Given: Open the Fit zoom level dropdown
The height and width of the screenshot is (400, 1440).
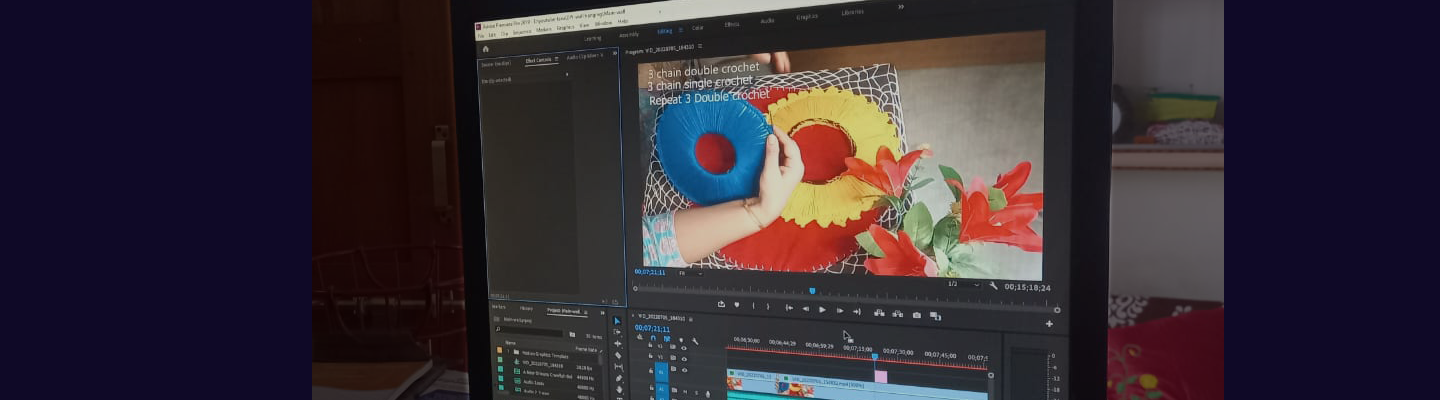Looking at the screenshot, I should click(x=685, y=272).
